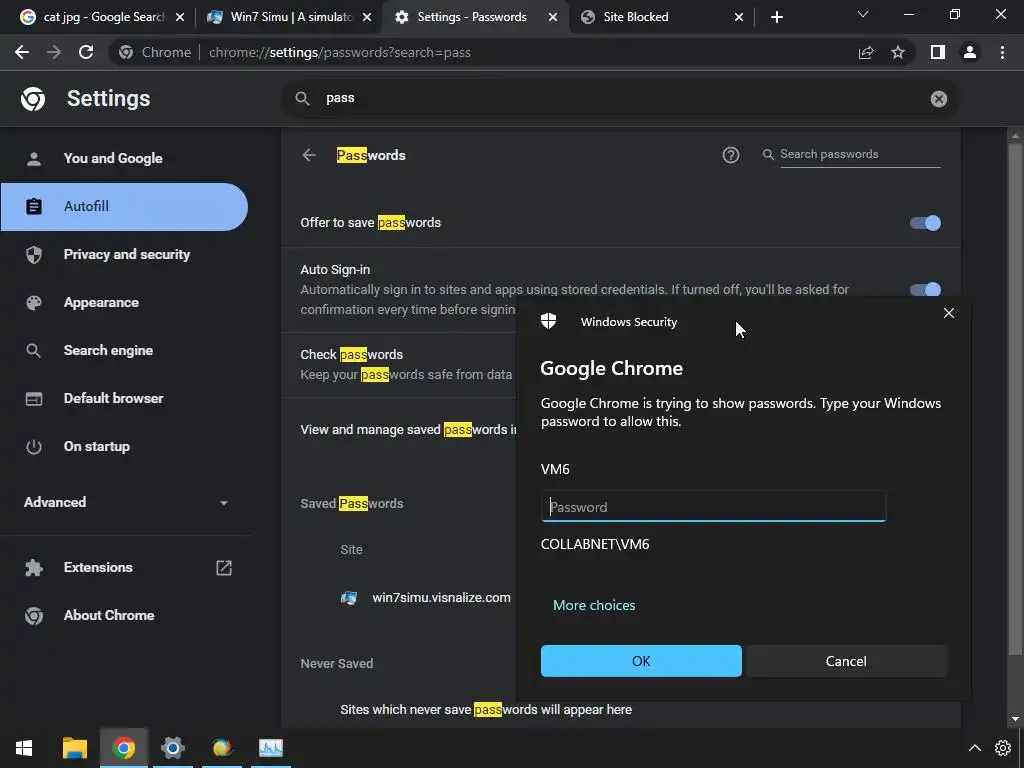Select Autofill in the sidebar
This screenshot has width=1024, height=768.
(x=124, y=206)
